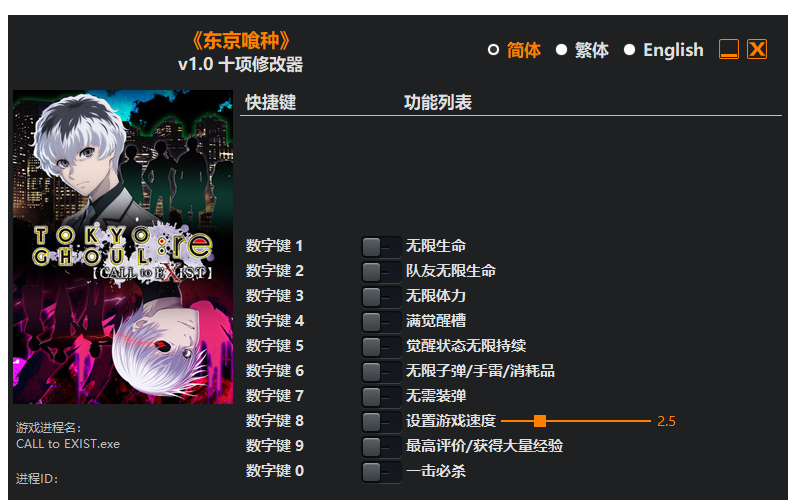Image resolution: width=798 pixels, height=500 pixels.
Task: Close the trainer with the orange X
Action: [x=757, y=49]
